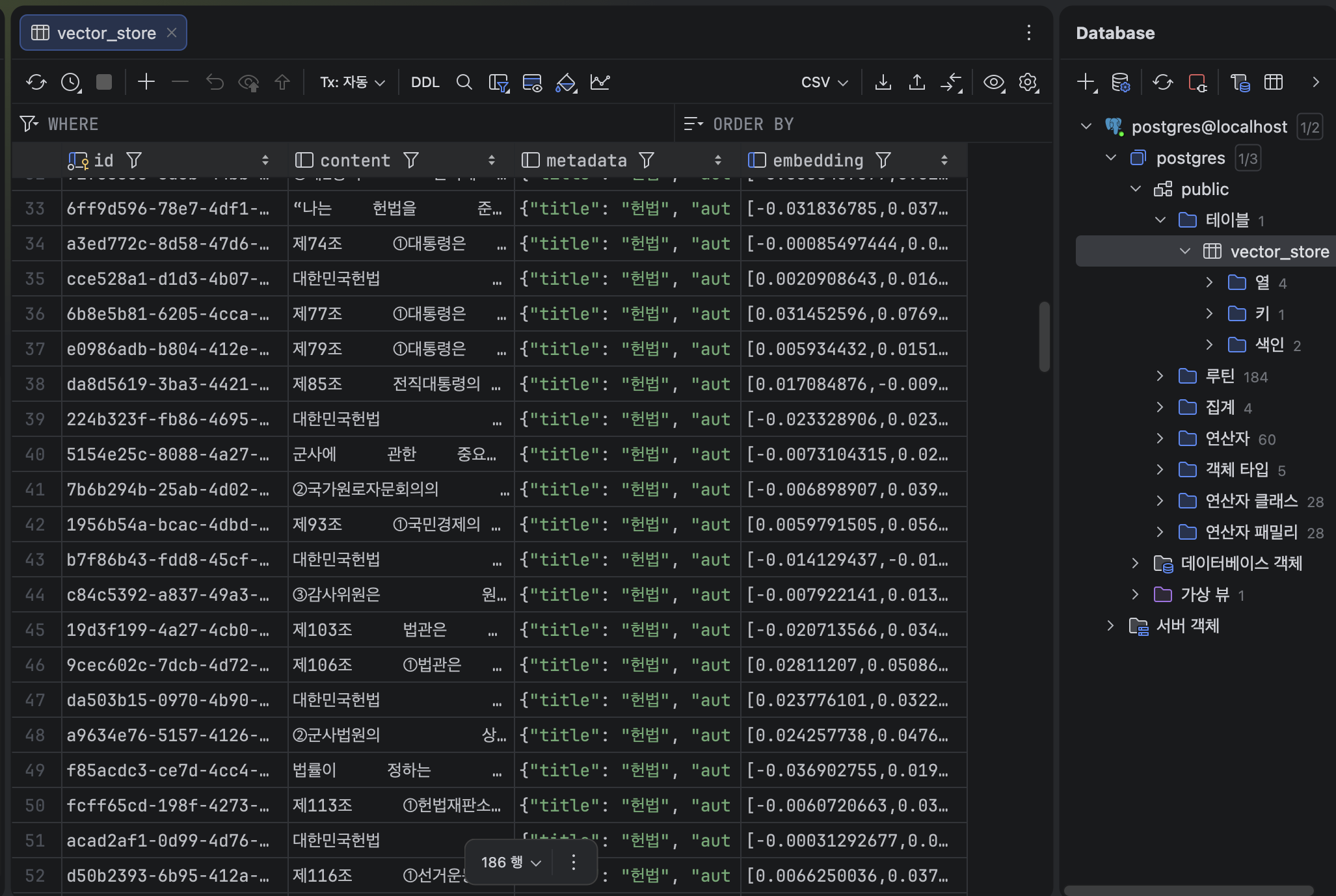Image resolution: width=1336 pixels, height=896 pixels.
Task: Open the CSV format dropdown
Action: click(824, 82)
